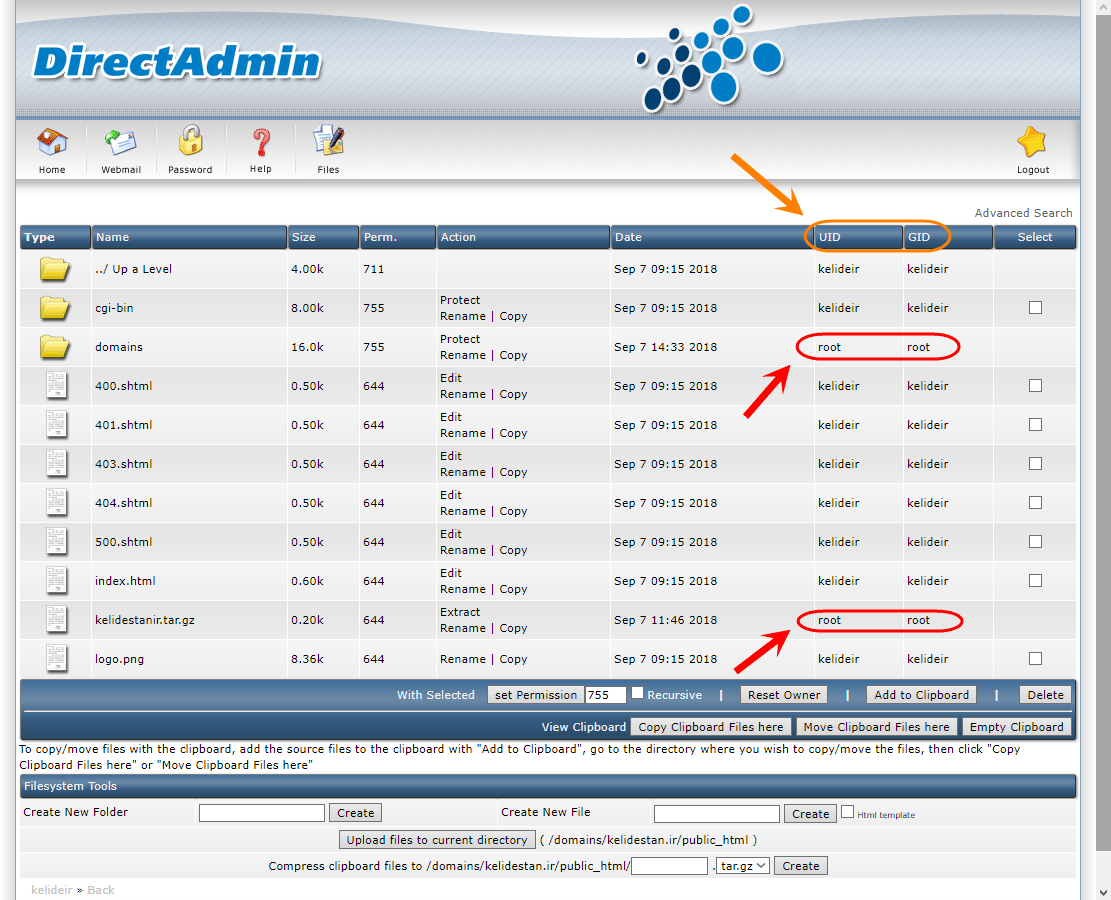Click the Up a Level folder icon

55,269
